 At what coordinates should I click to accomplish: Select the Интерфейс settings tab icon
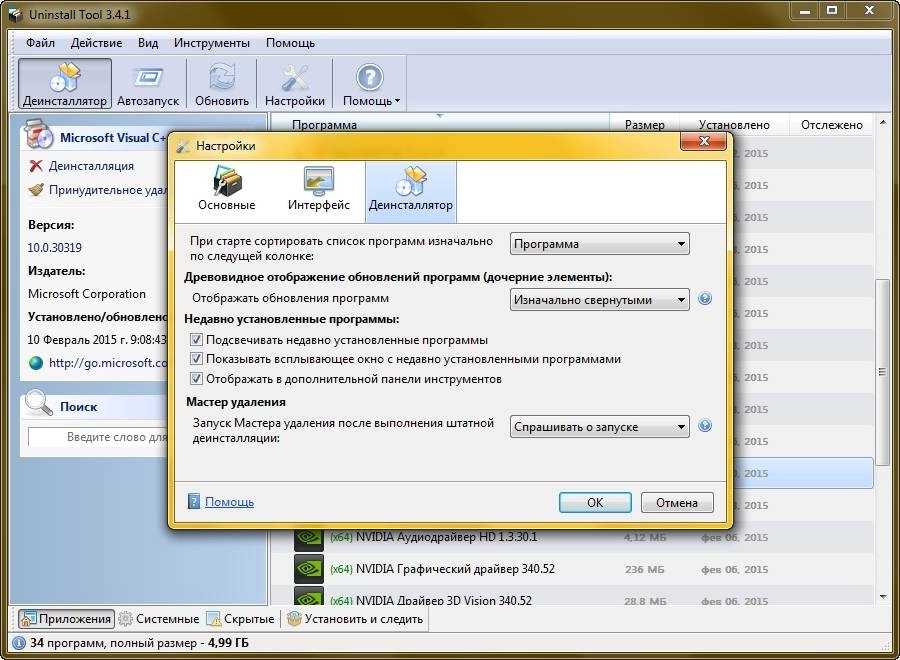[x=319, y=181]
